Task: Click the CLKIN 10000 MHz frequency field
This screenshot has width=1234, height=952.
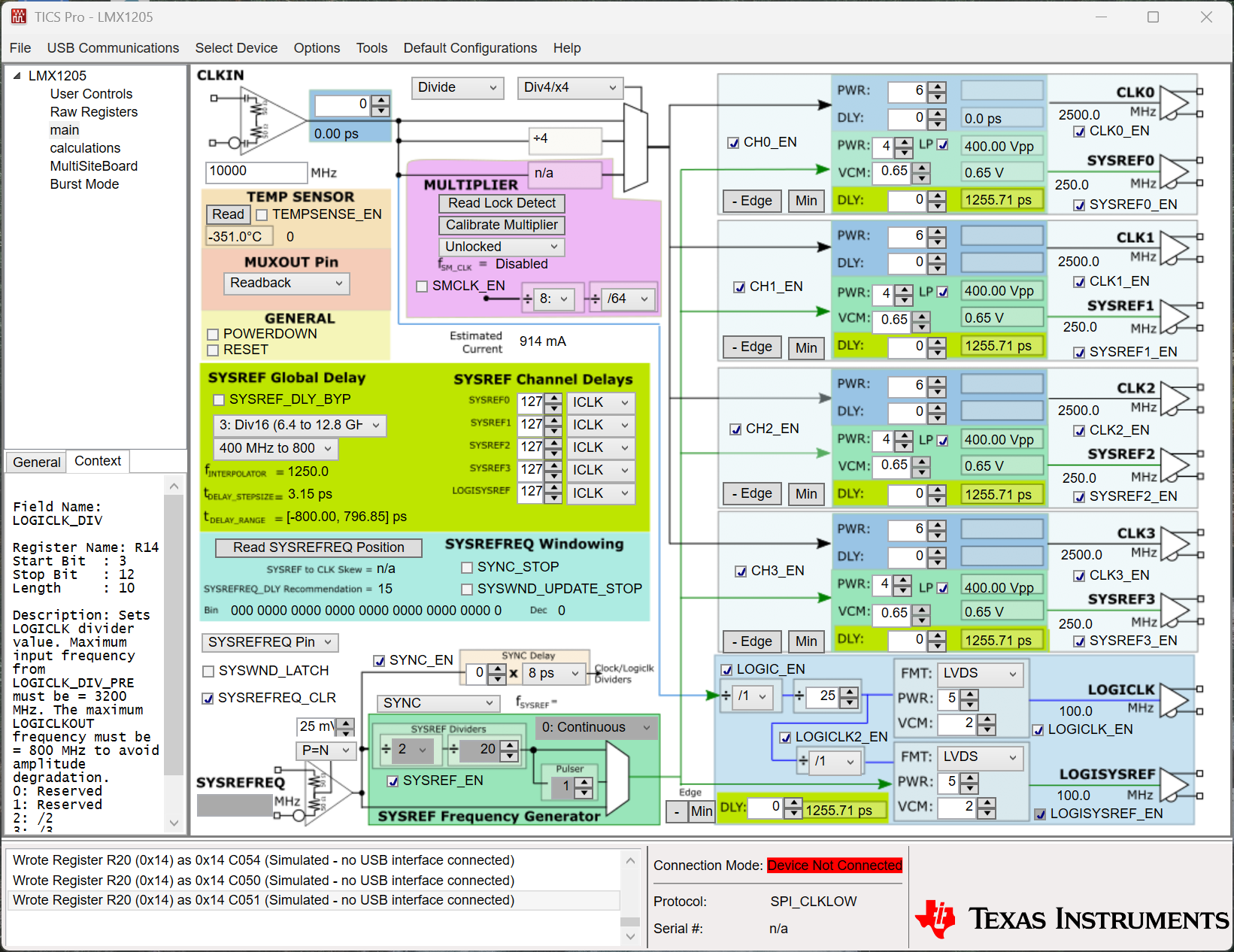Action: coord(256,172)
